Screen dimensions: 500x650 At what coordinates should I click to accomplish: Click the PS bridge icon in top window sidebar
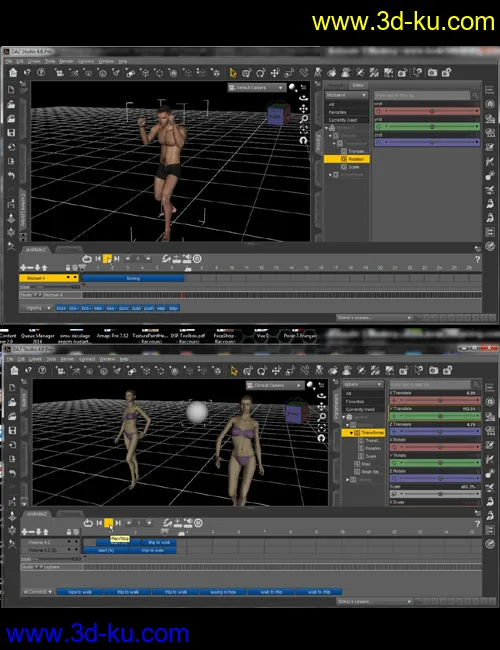click(x=11, y=204)
